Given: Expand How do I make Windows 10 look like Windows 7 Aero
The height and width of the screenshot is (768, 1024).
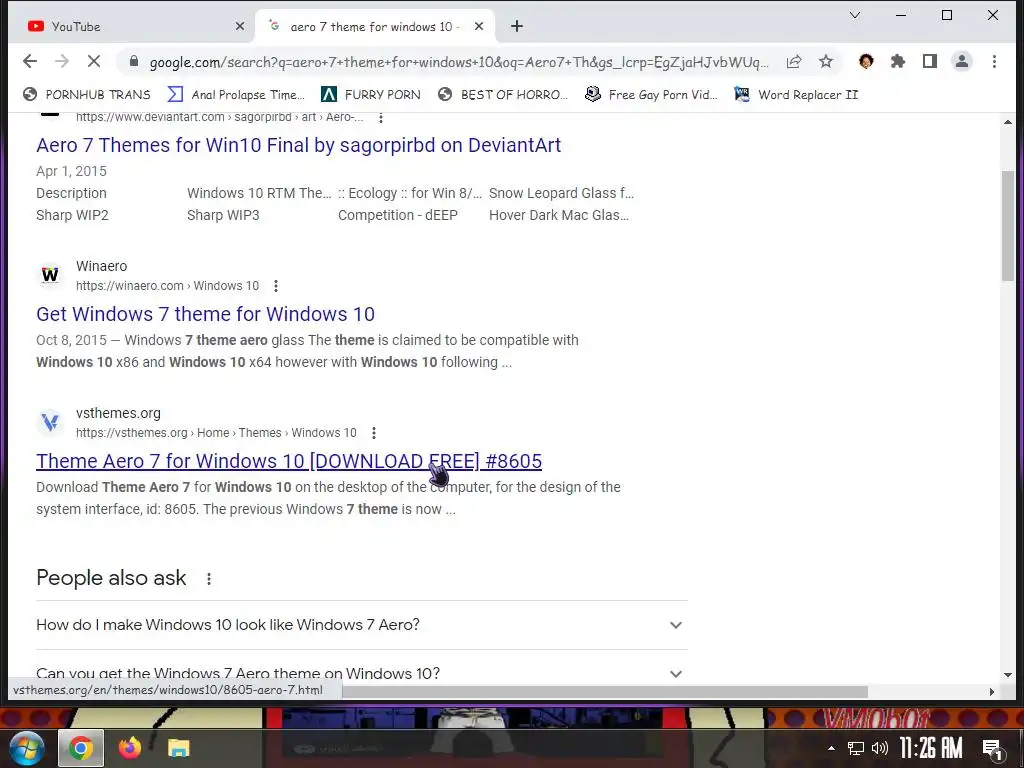Looking at the screenshot, I should [362, 625].
